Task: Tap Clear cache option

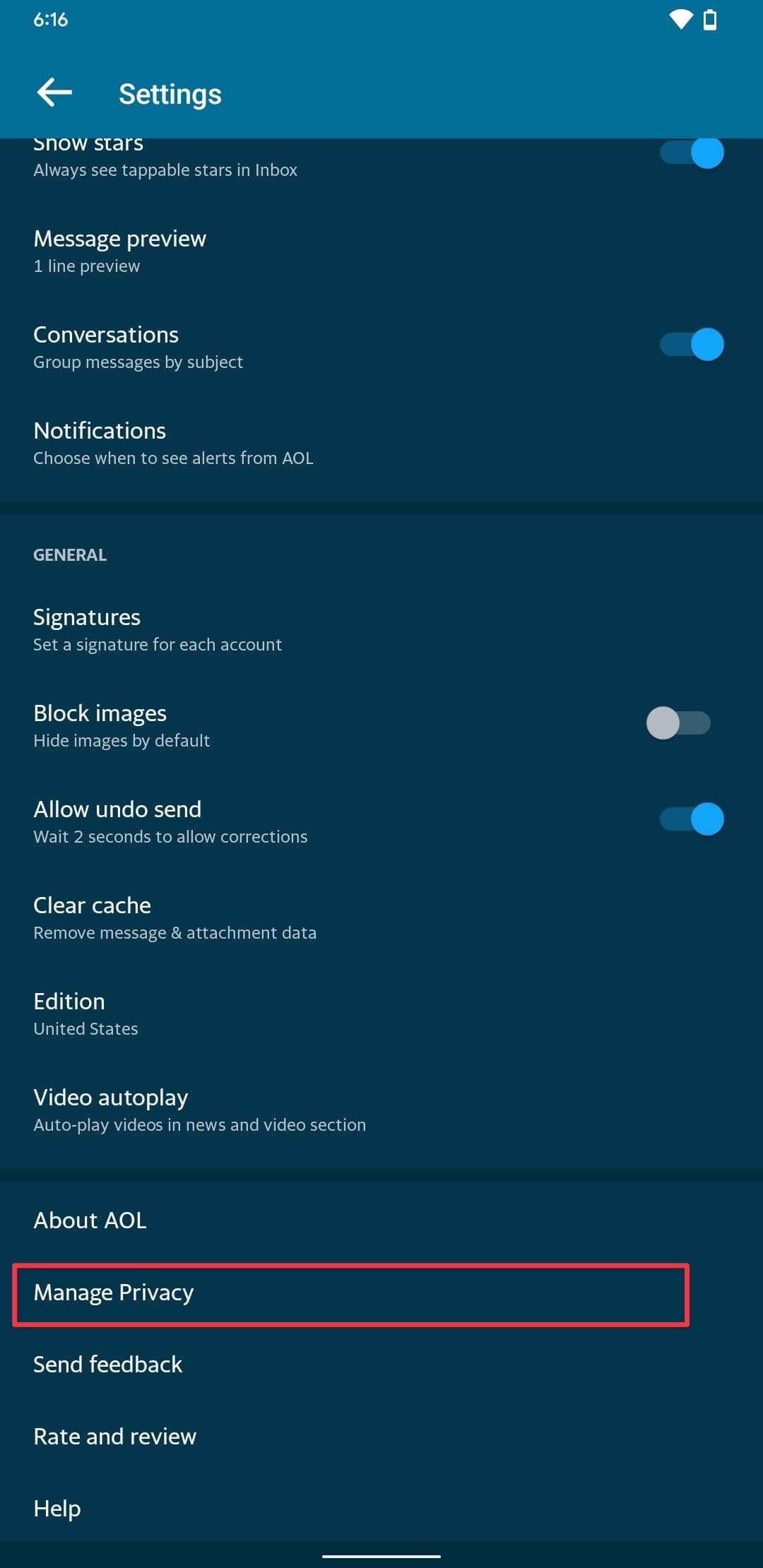Action: 381,918
